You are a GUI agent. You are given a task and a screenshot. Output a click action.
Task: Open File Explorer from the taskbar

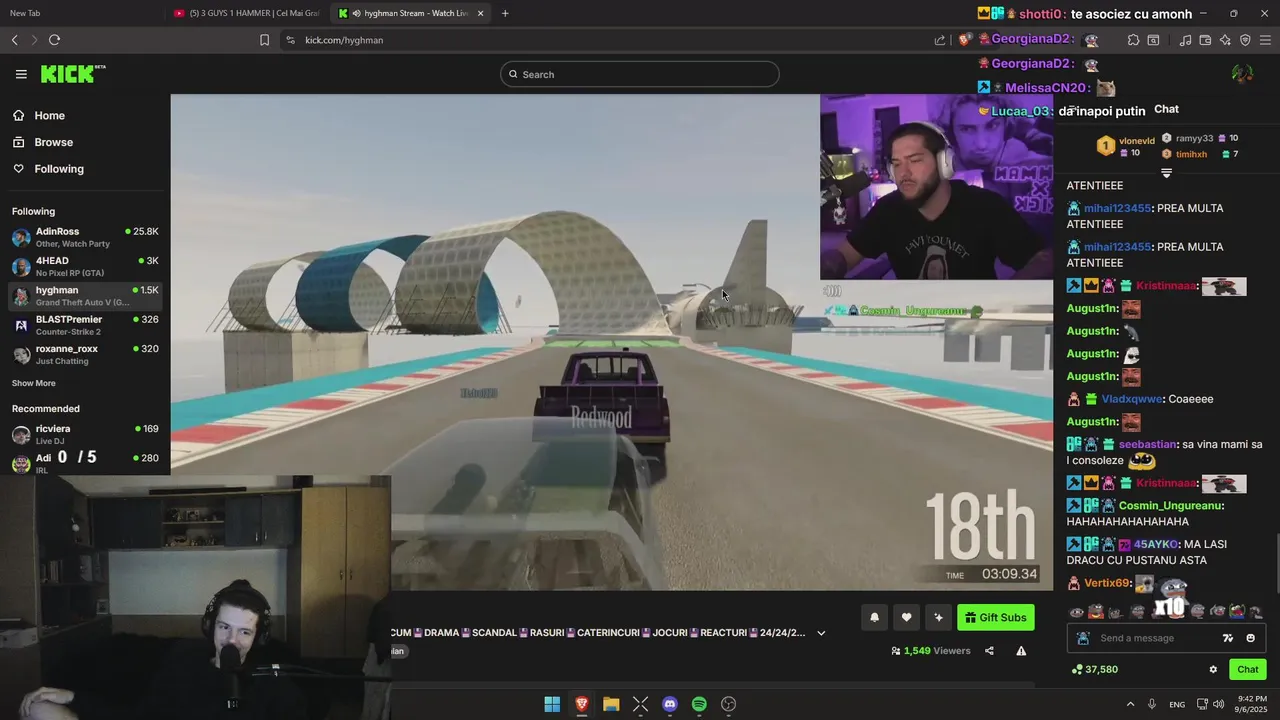tap(611, 704)
